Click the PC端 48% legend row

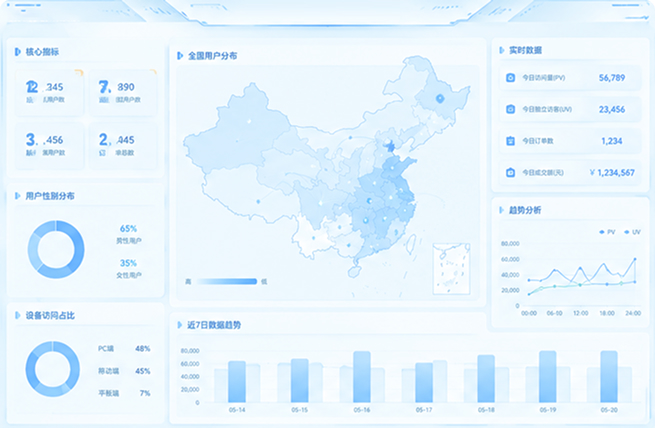tap(124, 348)
